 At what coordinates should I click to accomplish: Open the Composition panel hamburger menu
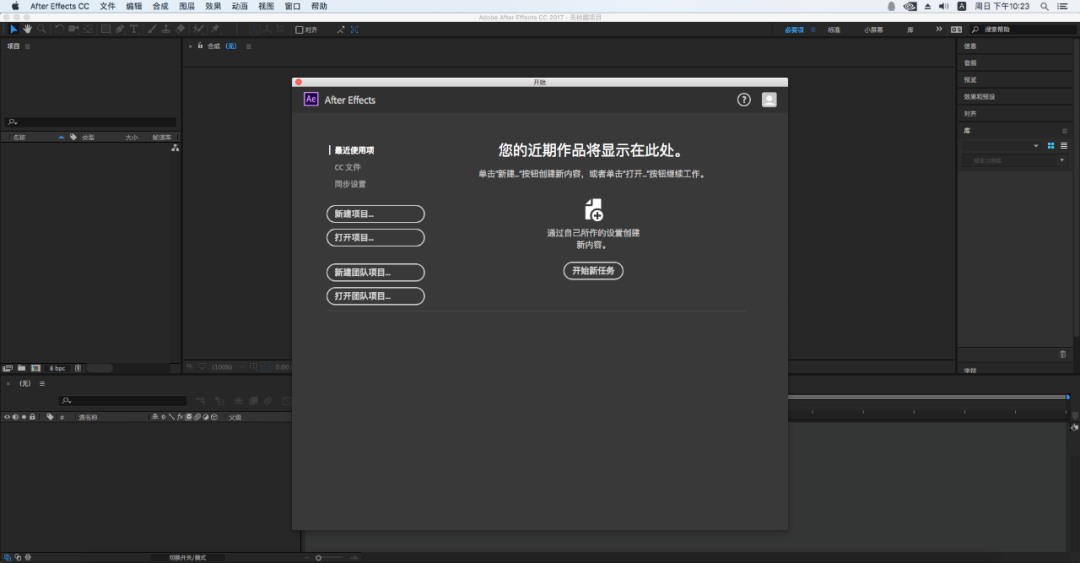(248, 46)
